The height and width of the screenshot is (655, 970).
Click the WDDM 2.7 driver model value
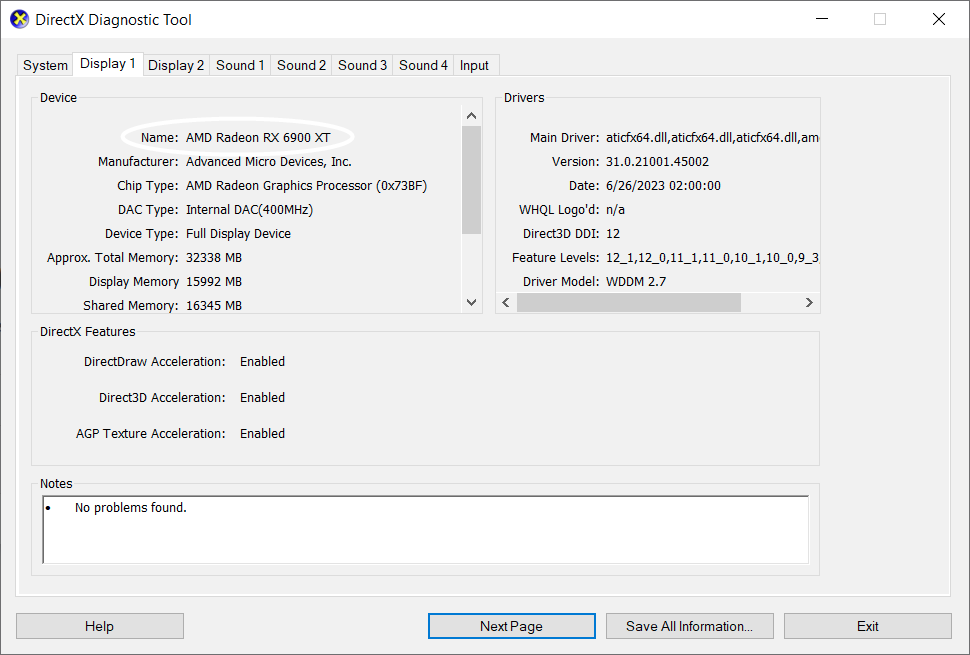click(636, 281)
